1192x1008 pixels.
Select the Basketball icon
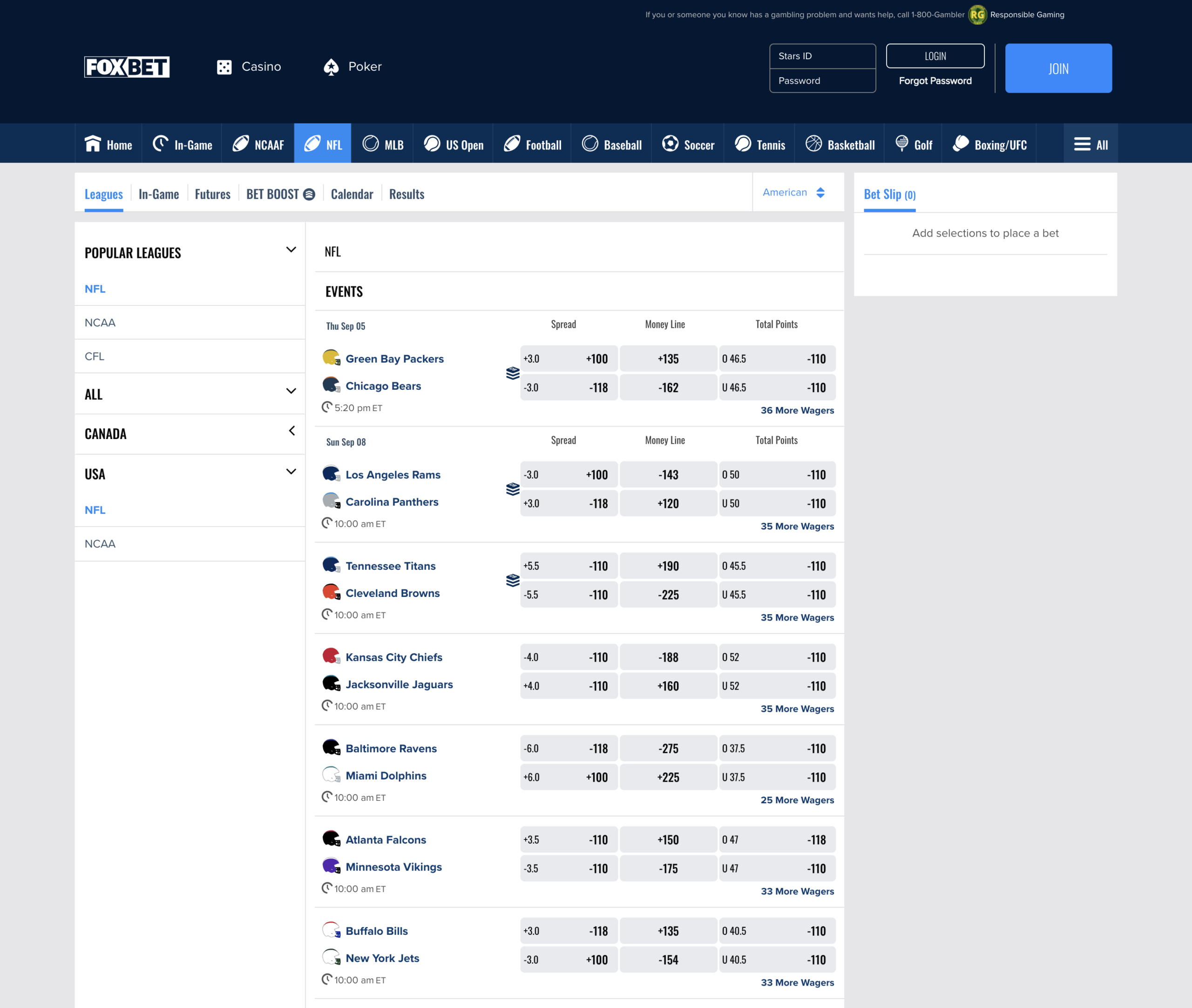[x=814, y=143]
